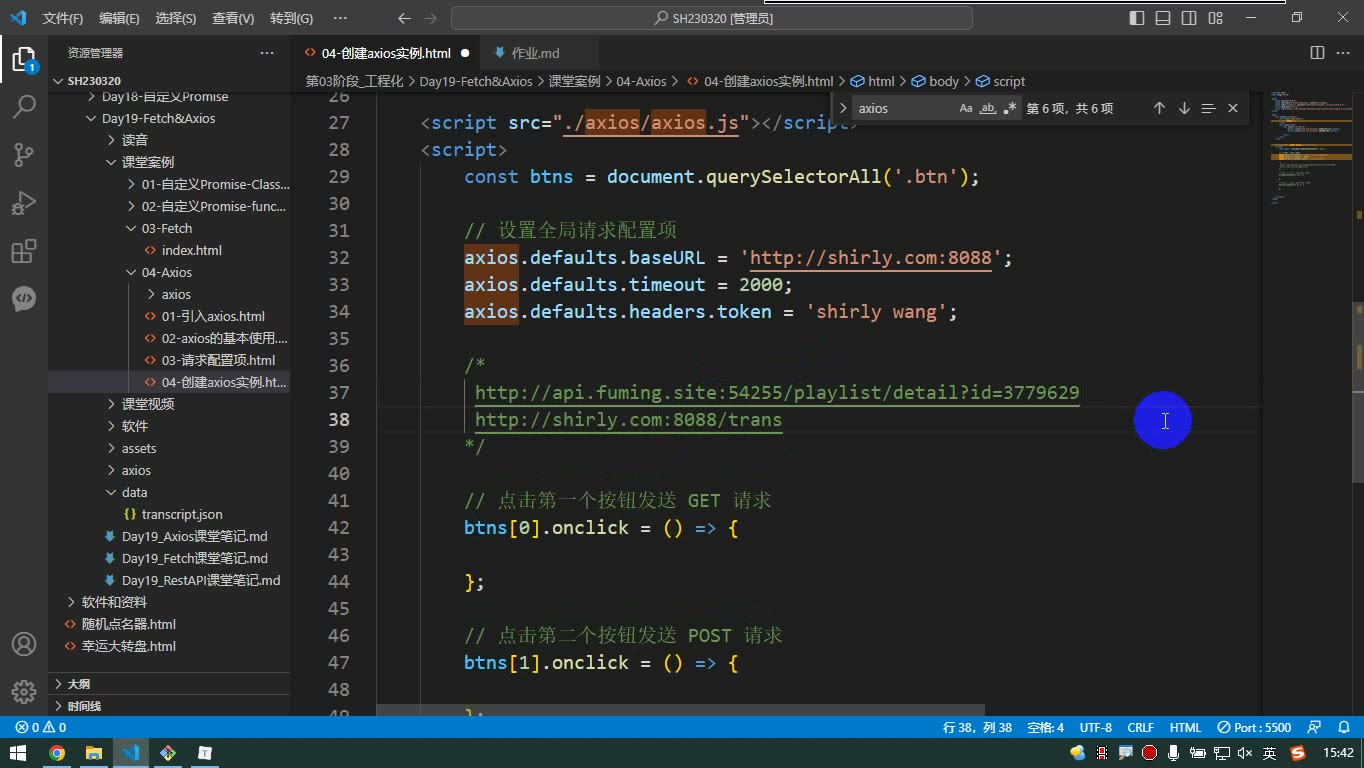The width and height of the screenshot is (1364, 768).
Task: Toggle Find in Selection option
Action: point(1208,108)
